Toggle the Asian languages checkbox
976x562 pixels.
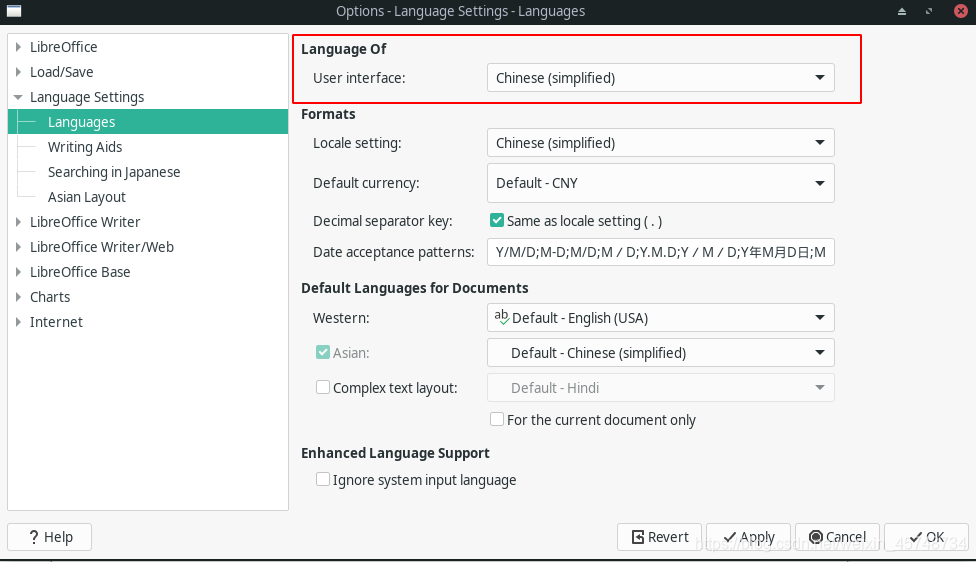tap(322, 352)
